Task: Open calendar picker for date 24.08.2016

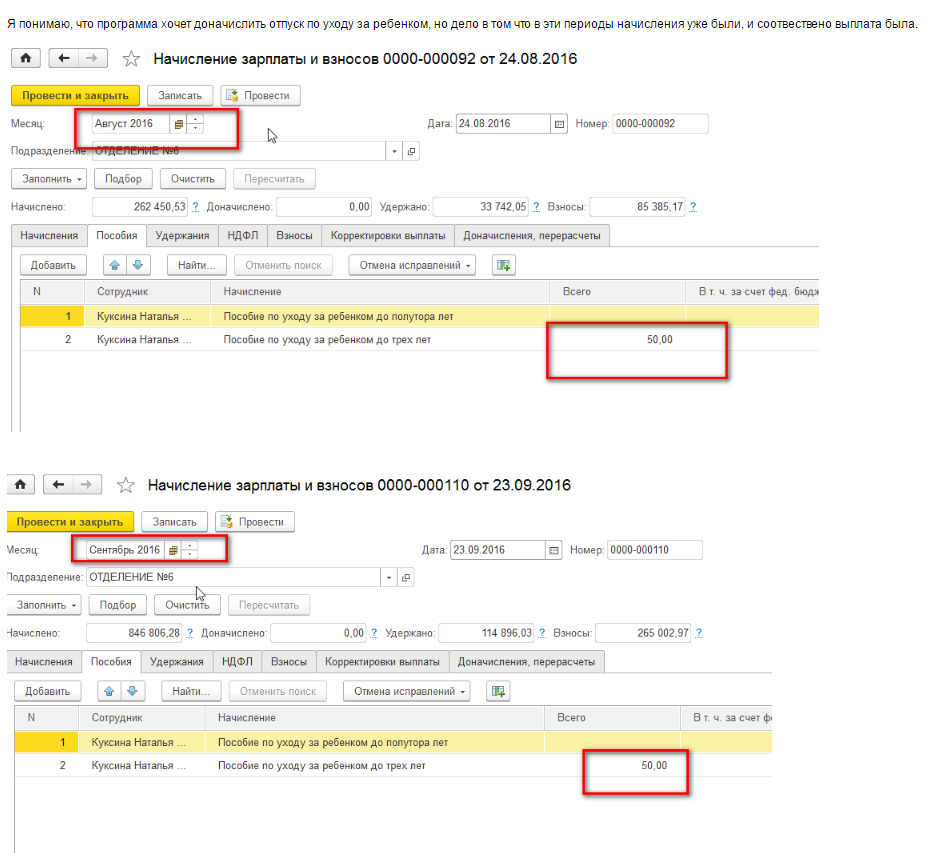Action: pyautogui.click(x=560, y=124)
